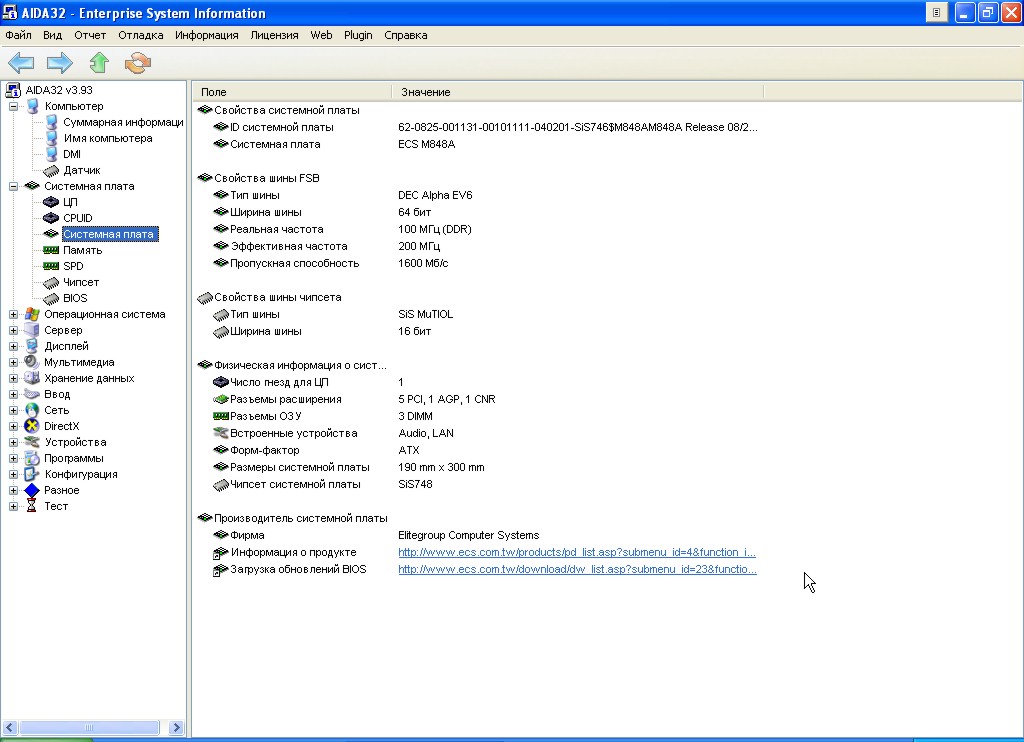Click the DirectX icon in tree

[x=32, y=426]
